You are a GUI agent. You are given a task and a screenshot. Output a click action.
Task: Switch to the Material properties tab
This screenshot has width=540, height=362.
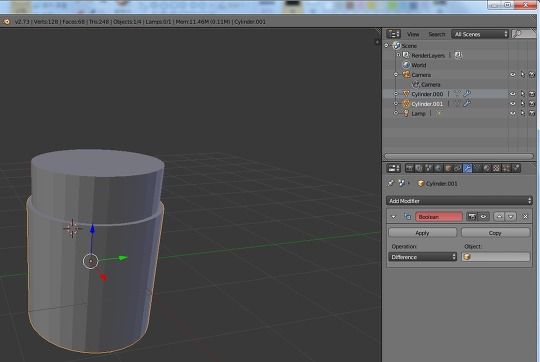[487, 168]
